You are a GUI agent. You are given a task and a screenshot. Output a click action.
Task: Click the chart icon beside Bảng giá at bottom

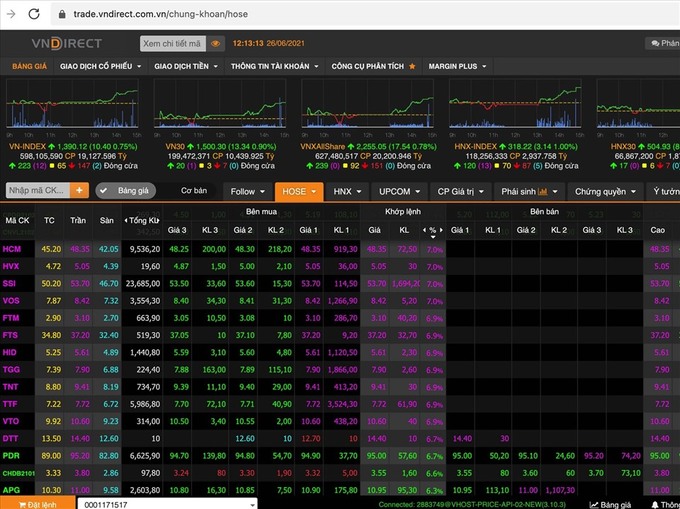pos(594,505)
